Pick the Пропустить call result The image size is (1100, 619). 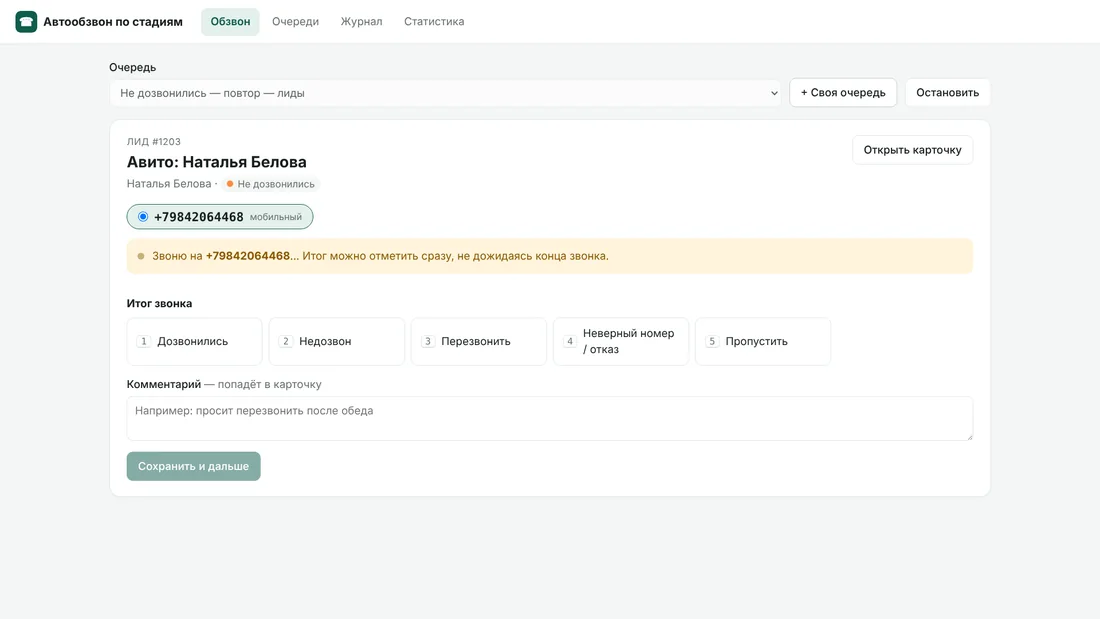(763, 342)
